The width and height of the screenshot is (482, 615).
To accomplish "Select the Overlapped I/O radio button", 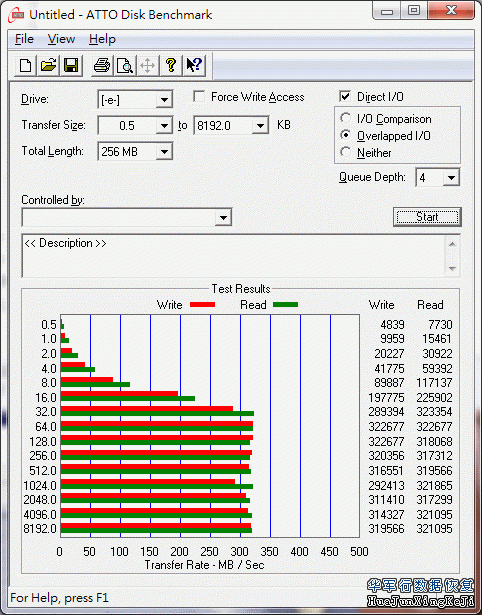I will (346, 135).
